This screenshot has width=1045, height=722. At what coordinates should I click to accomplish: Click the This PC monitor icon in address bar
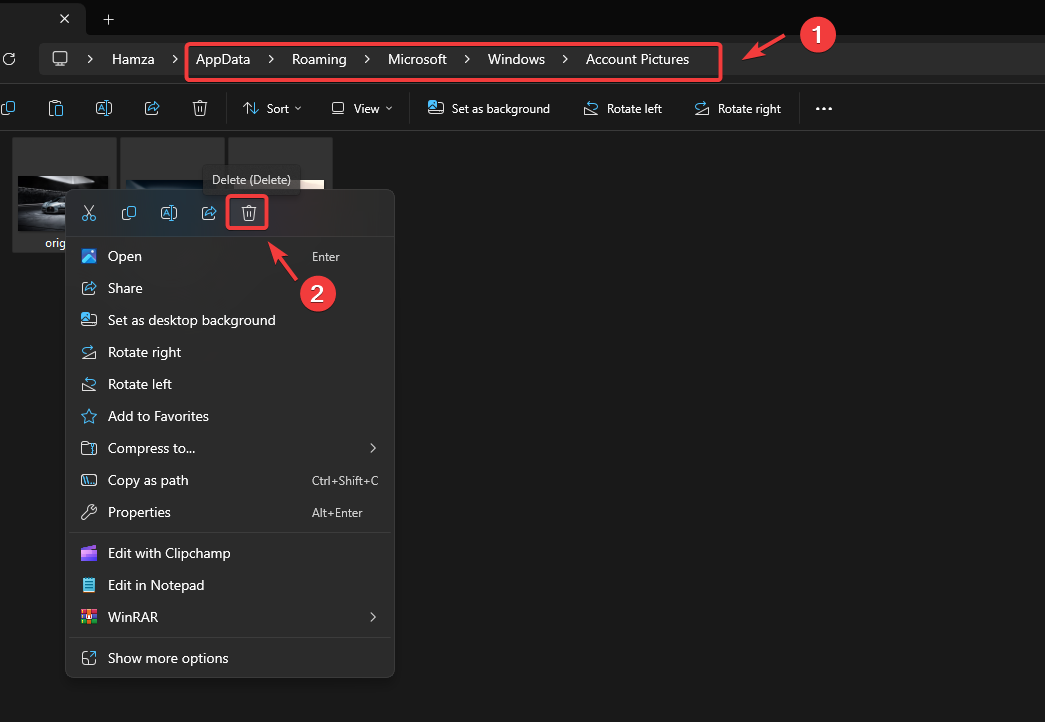(60, 59)
